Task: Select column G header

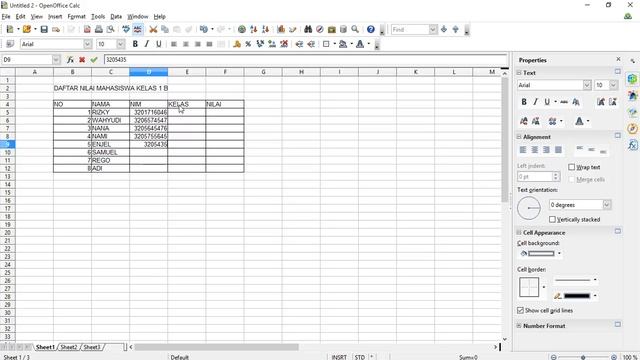Action: pos(263,72)
